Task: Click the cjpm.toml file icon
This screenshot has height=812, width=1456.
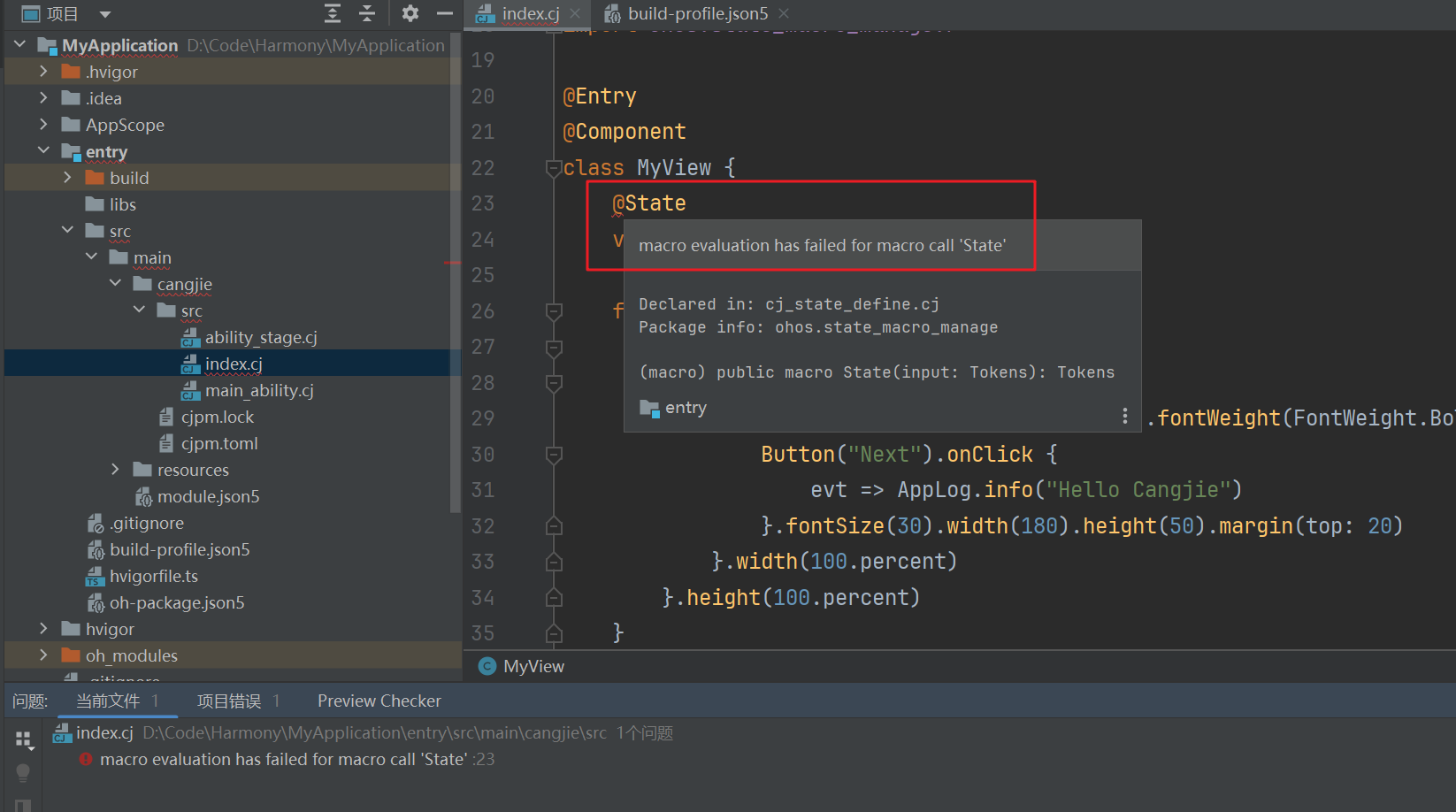Action: 166,443
